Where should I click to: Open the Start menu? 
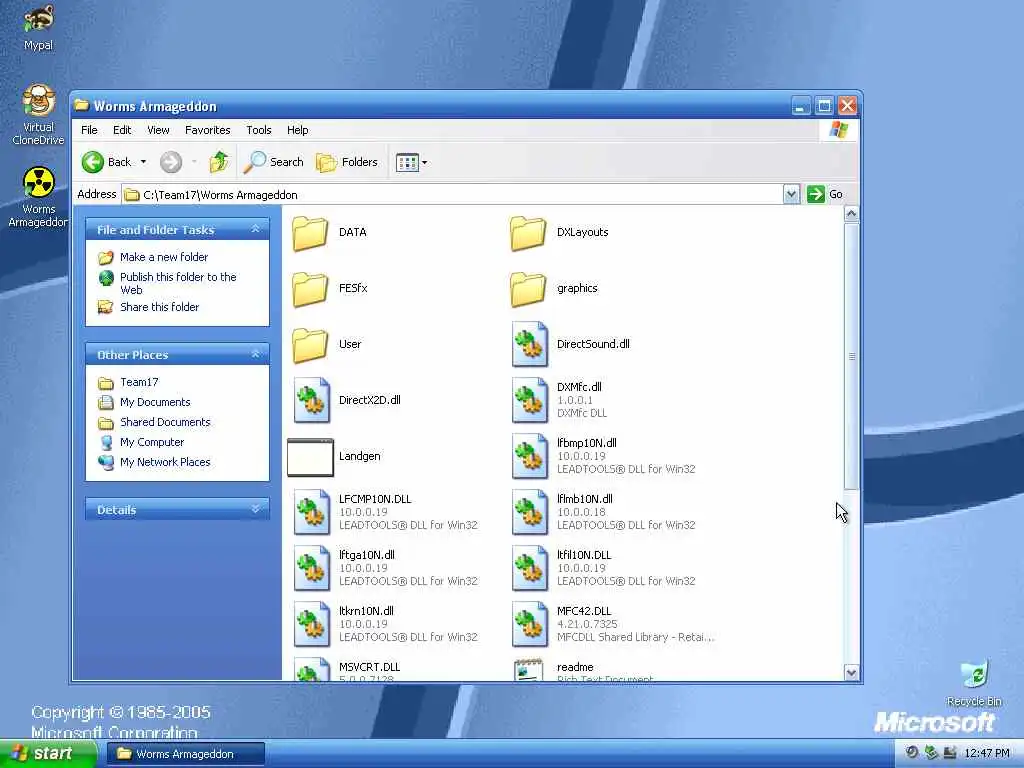48,754
